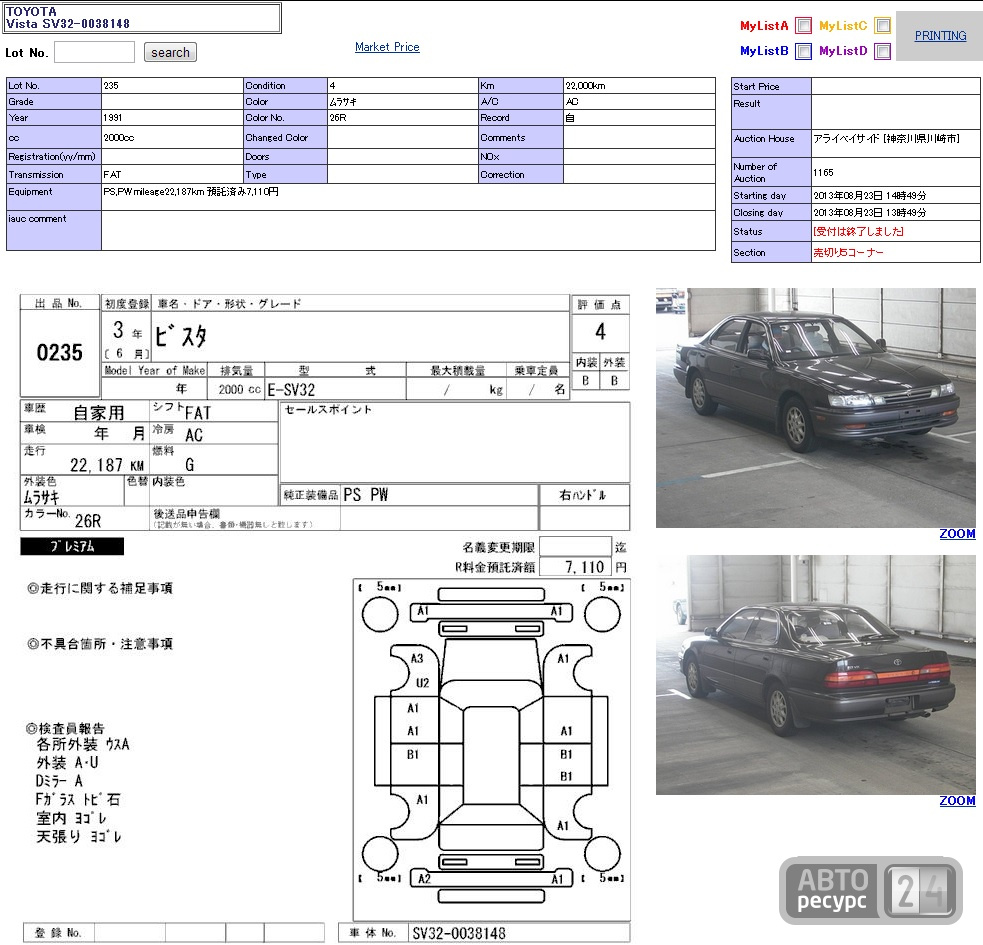The height and width of the screenshot is (945, 983).
Task: Select the Year value 1991 cell
Action: point(172,117)
